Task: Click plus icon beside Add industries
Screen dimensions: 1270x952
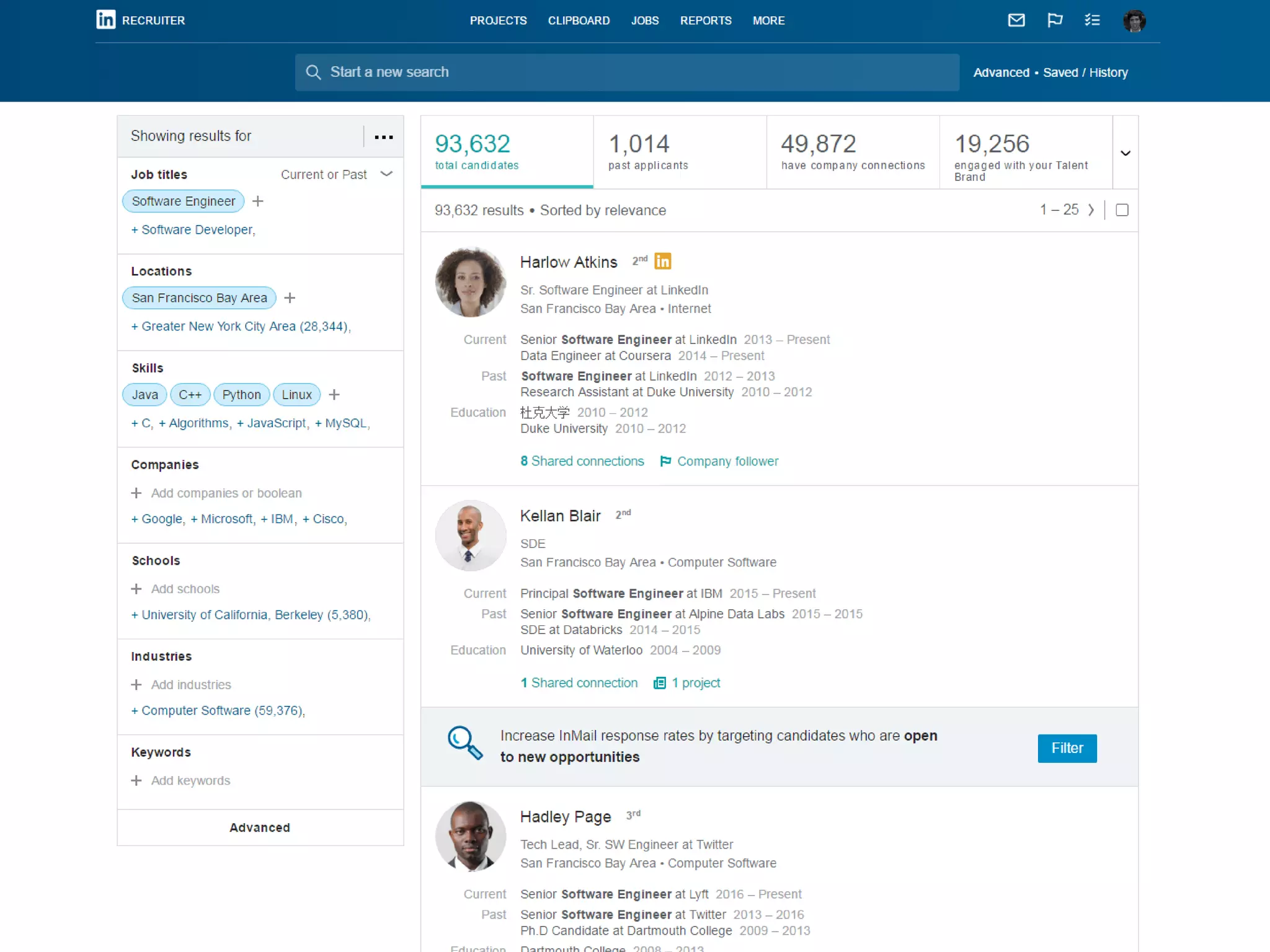Action: (136, 684)
